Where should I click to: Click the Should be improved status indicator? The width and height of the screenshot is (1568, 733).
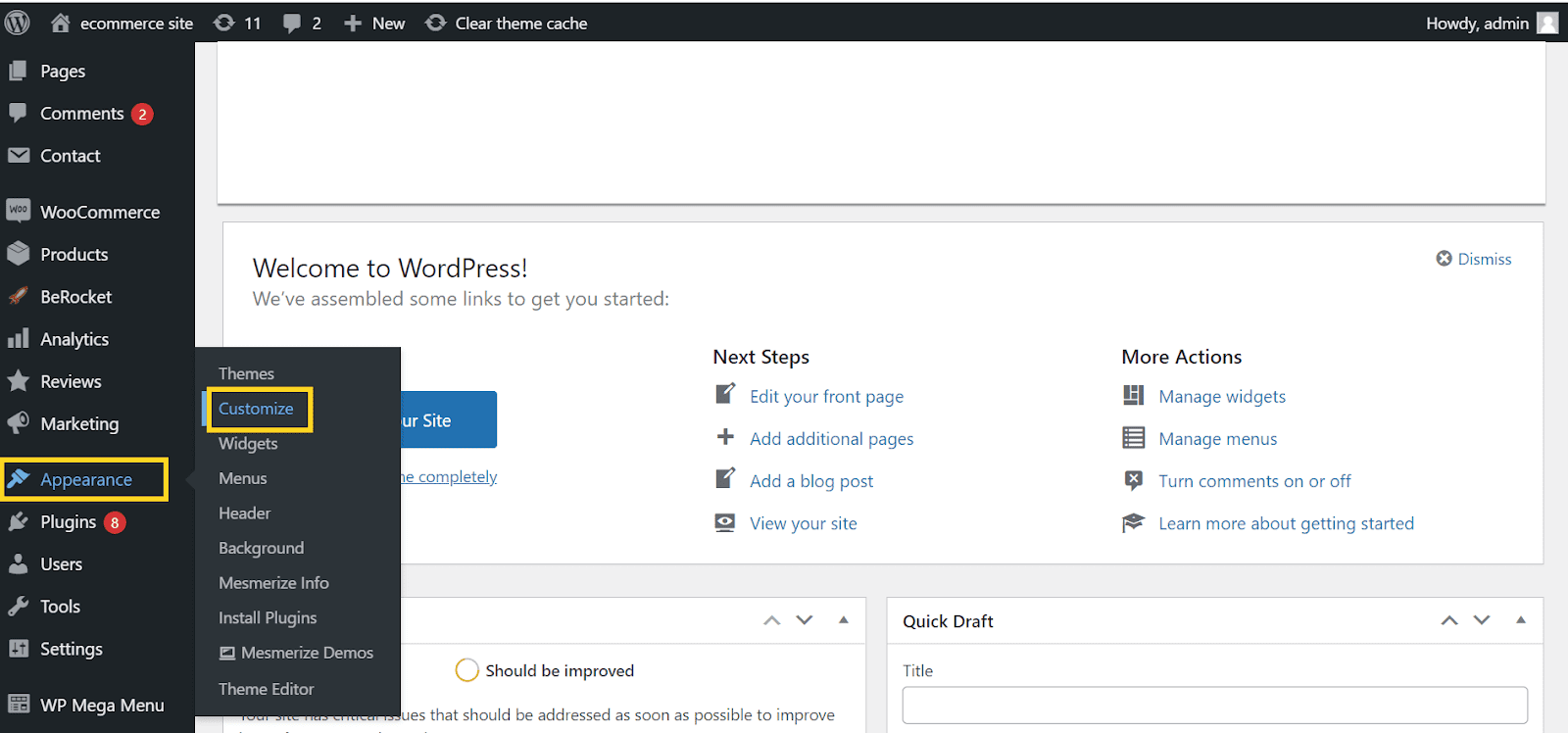[x=545, y=670]
